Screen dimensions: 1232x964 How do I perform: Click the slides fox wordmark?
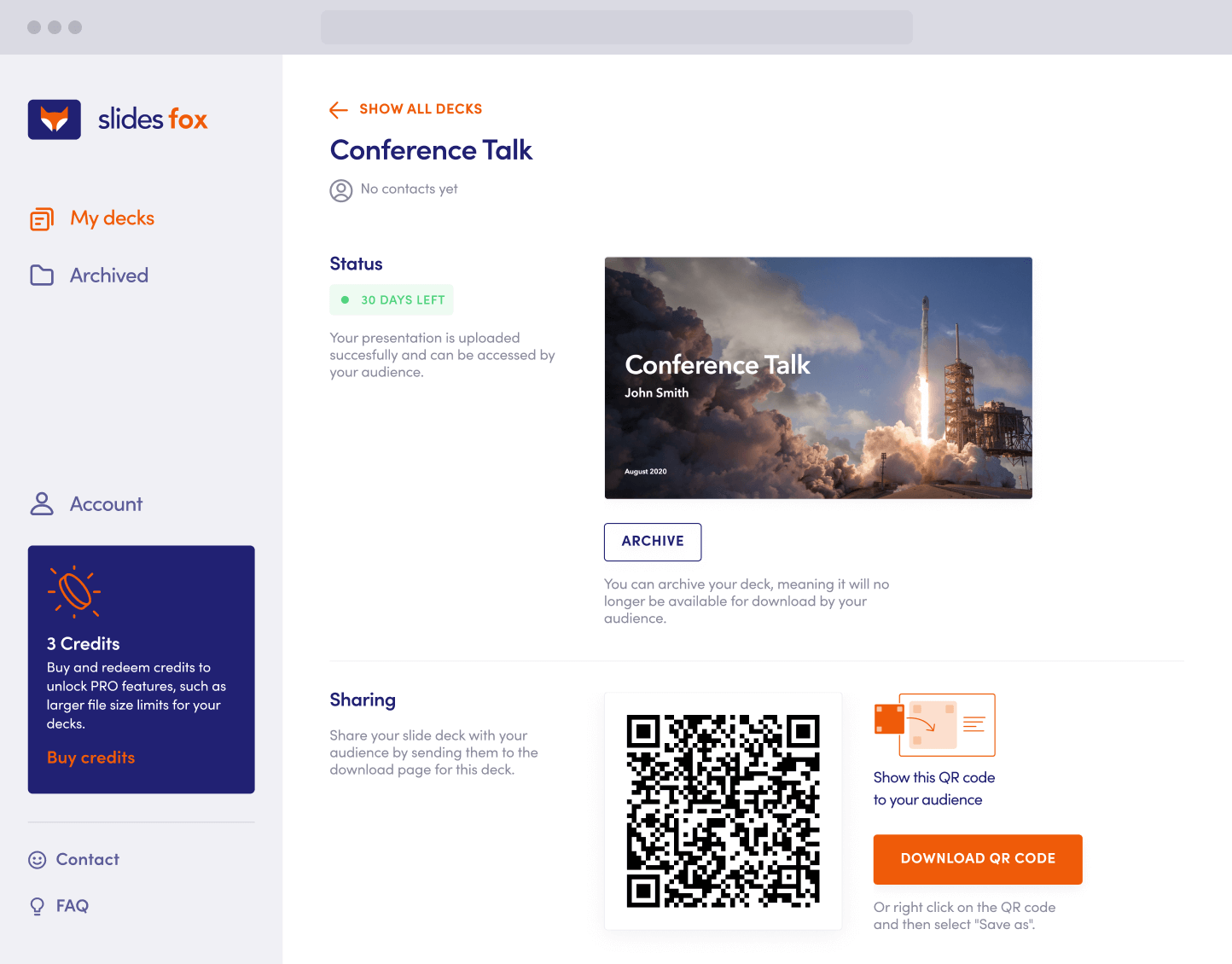click(x=153, y=119)
